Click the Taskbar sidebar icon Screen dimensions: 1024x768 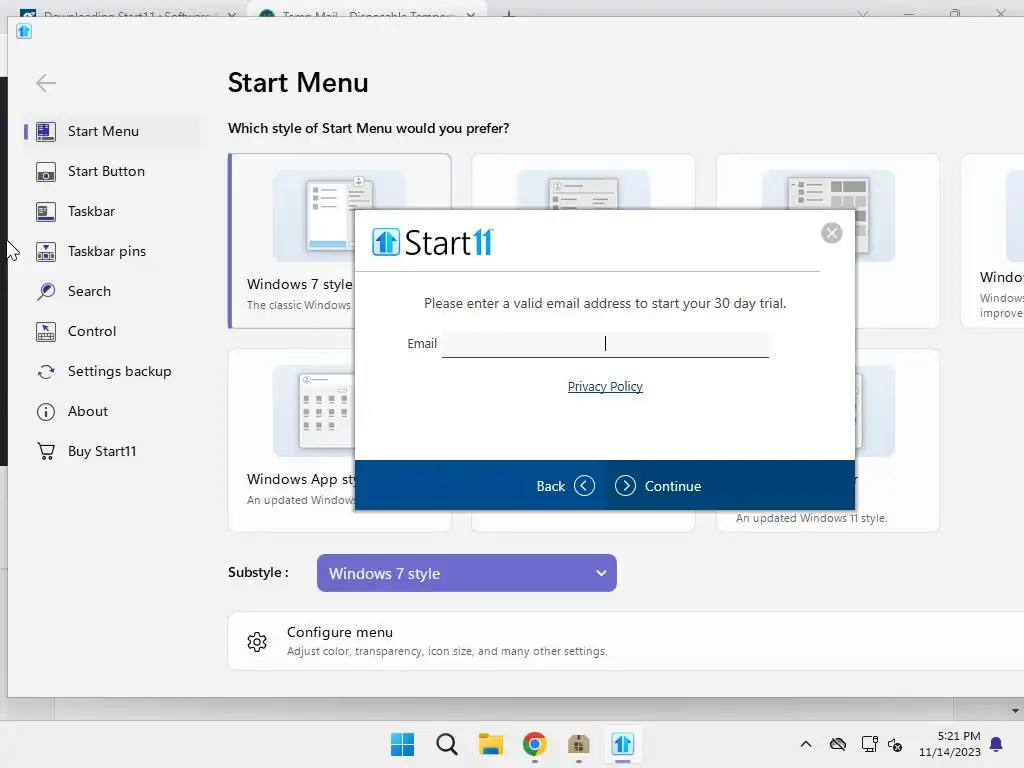pos(46,212)
